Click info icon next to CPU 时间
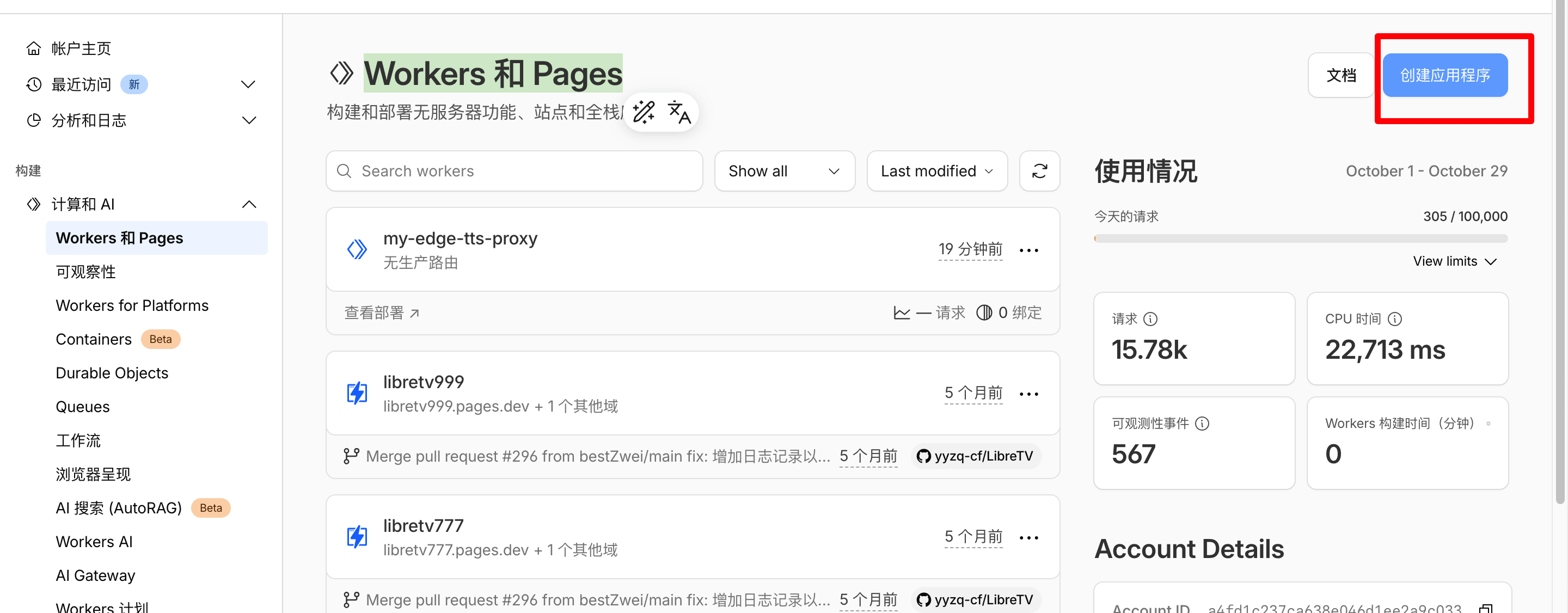This screenshot has width=1568, height=613. click(1394, 318)
